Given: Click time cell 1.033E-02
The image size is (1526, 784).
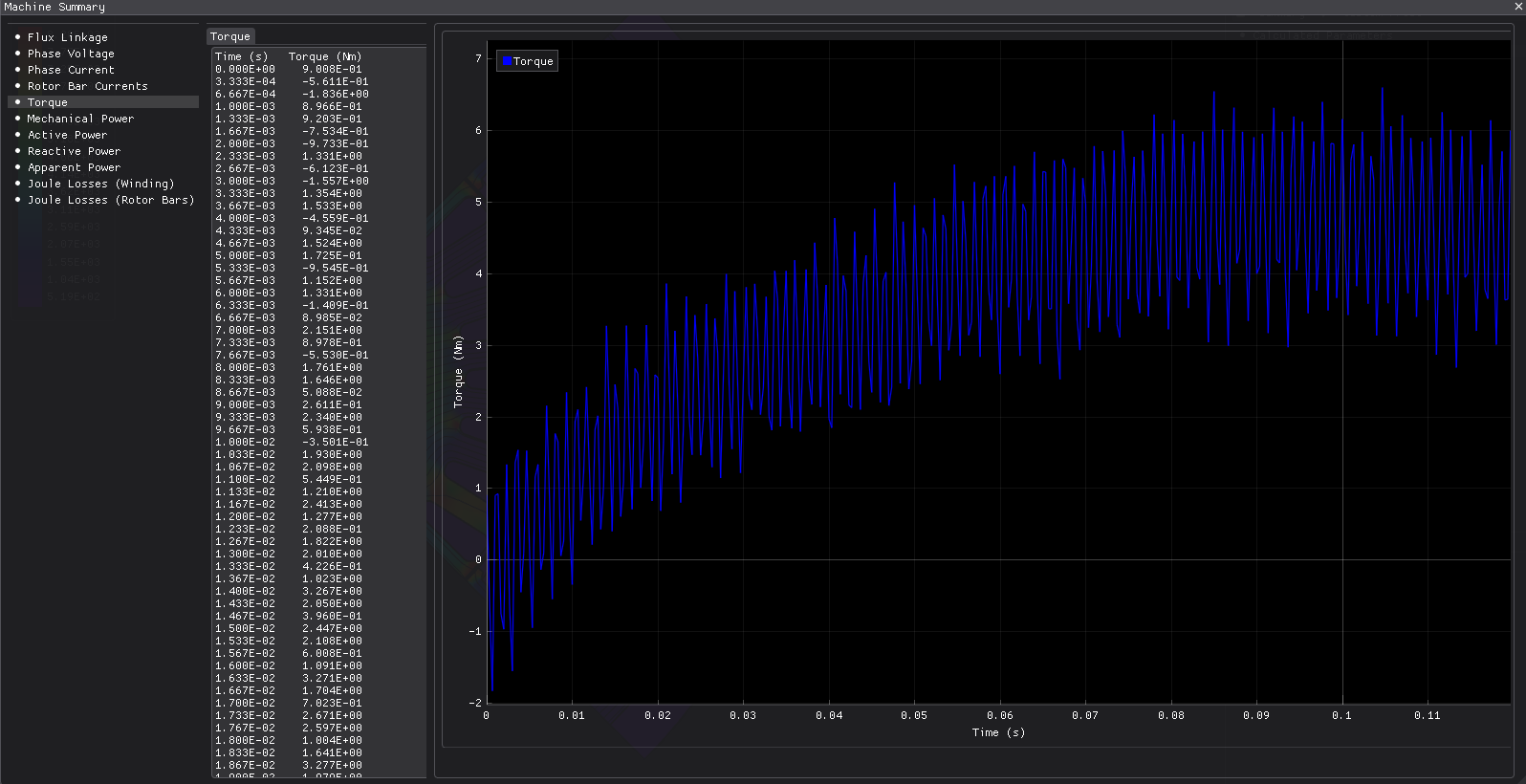Looking at the screenshot, I should pos(245,454).
